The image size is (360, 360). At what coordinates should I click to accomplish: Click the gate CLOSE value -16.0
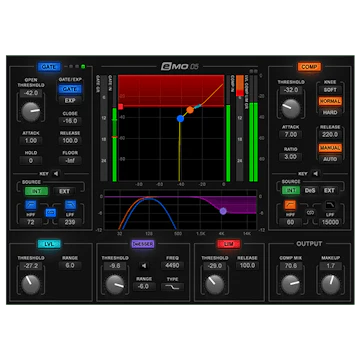(x=70, y=121)
